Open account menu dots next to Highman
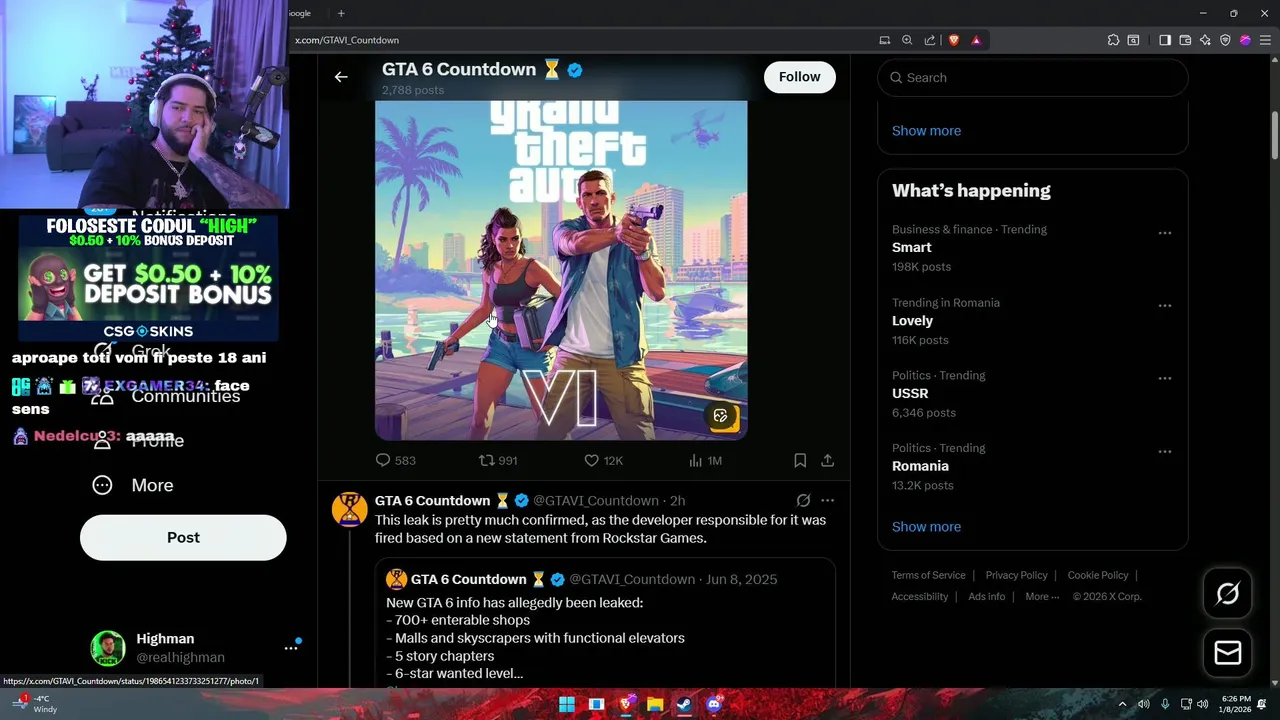 291,648
